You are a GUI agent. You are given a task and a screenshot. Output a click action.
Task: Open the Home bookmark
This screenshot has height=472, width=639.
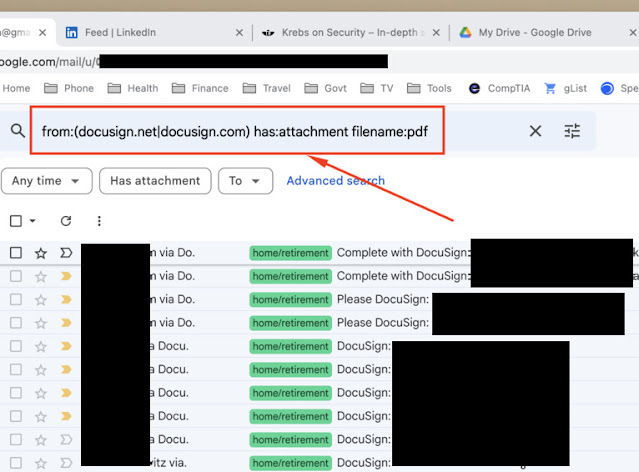16,88
